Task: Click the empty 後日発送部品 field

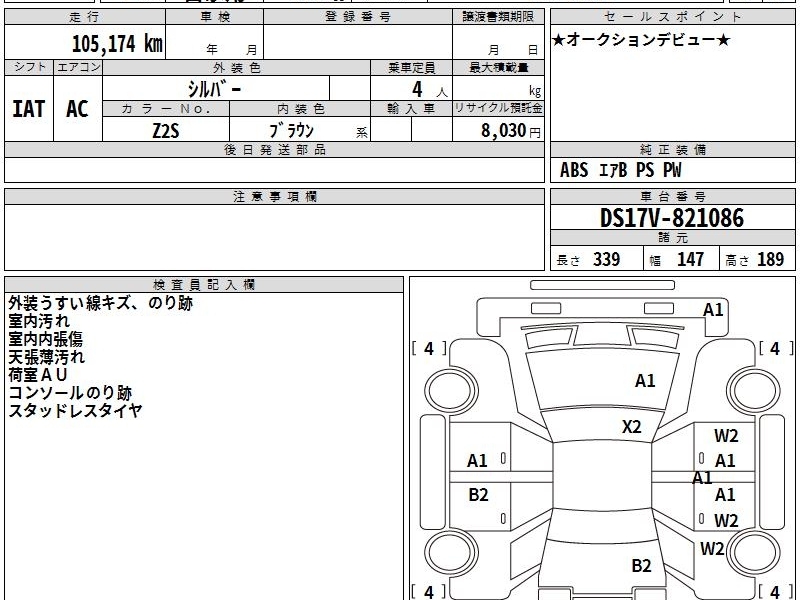Action: 274,170
